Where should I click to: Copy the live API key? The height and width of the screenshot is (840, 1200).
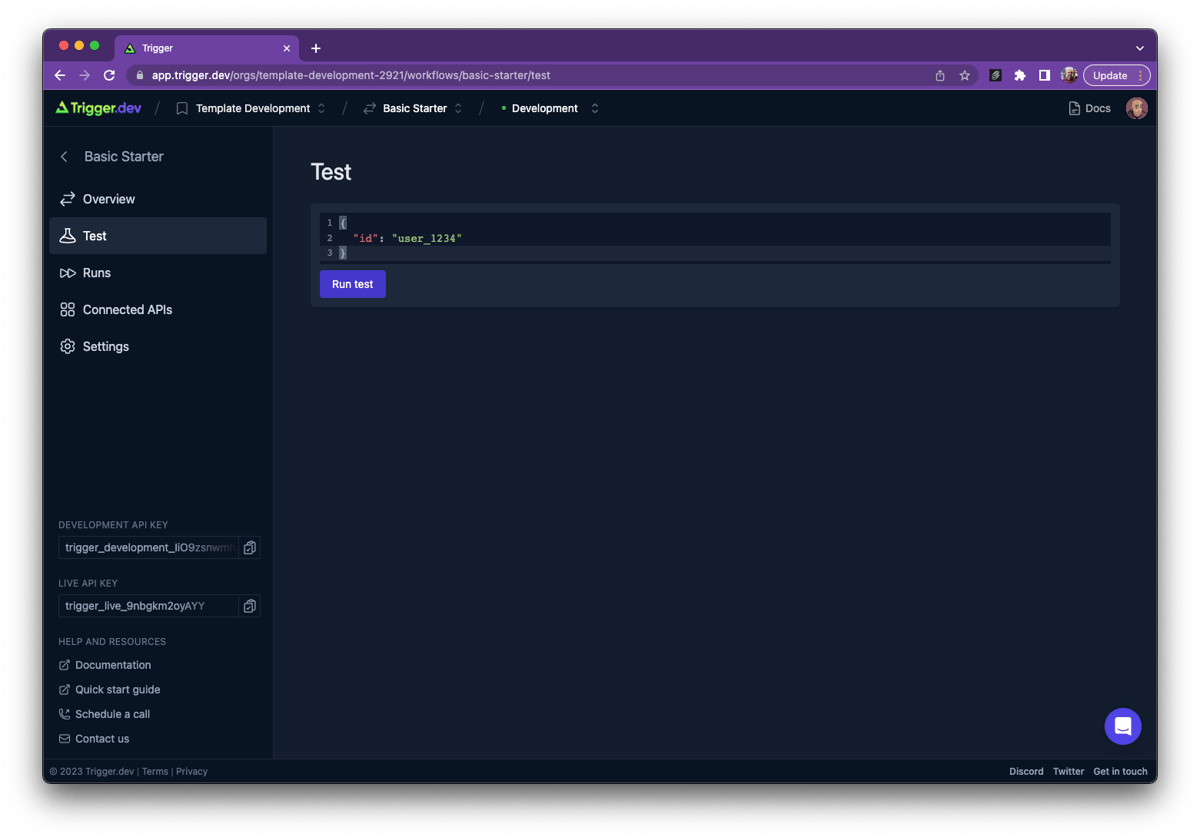coord(250,606)
